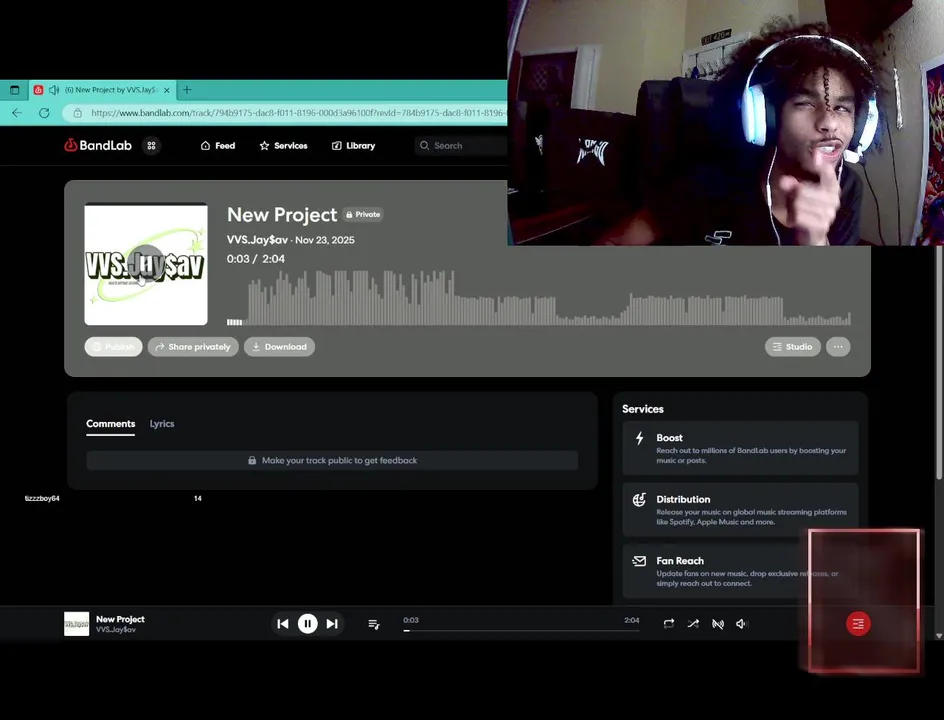Image resolution: width=944 pixels, height=720 pixels.
Task: Open the Distribution service card
Action: pos(740,509)
